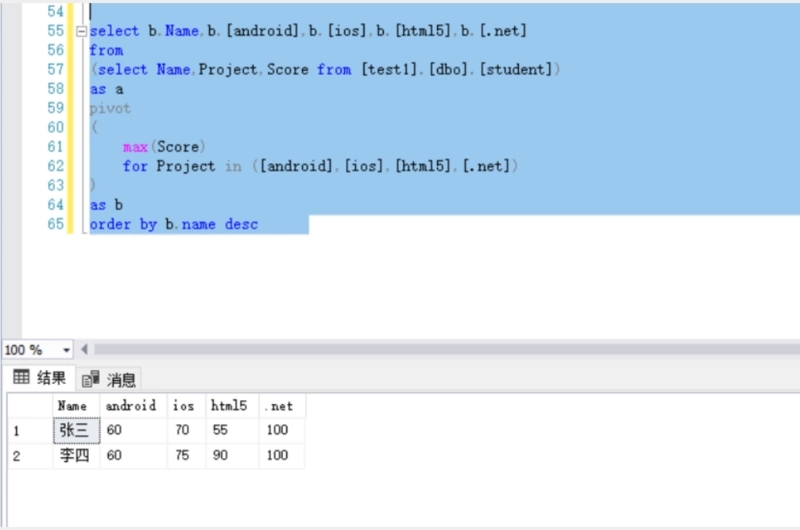Open the 100 % zoom dropdown
Viewport: 800px width, 530px height.
coord(67,350)
